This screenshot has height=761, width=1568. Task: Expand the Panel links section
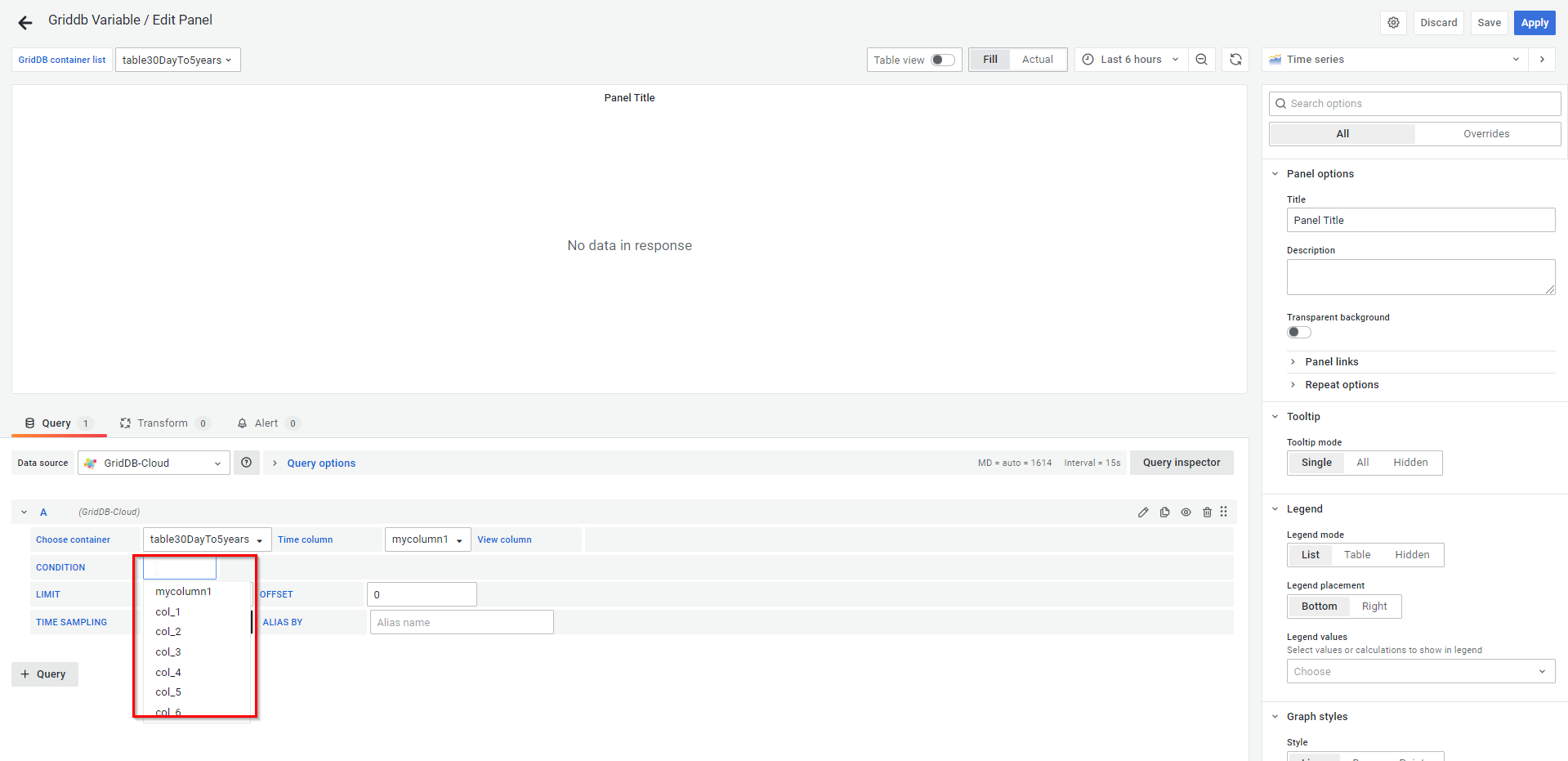(1331, 362)
